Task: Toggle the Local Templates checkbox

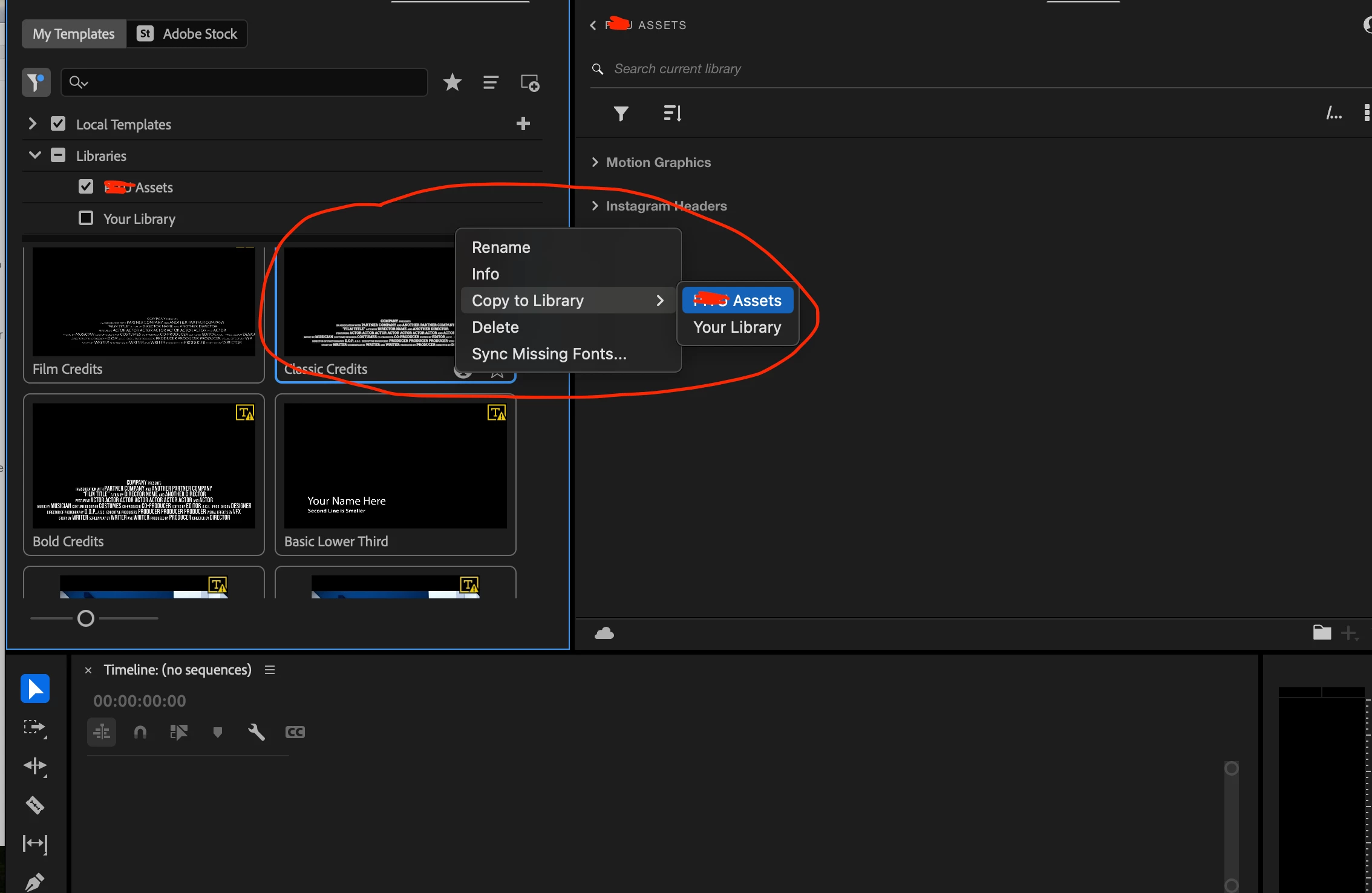Action: [58, 124]
